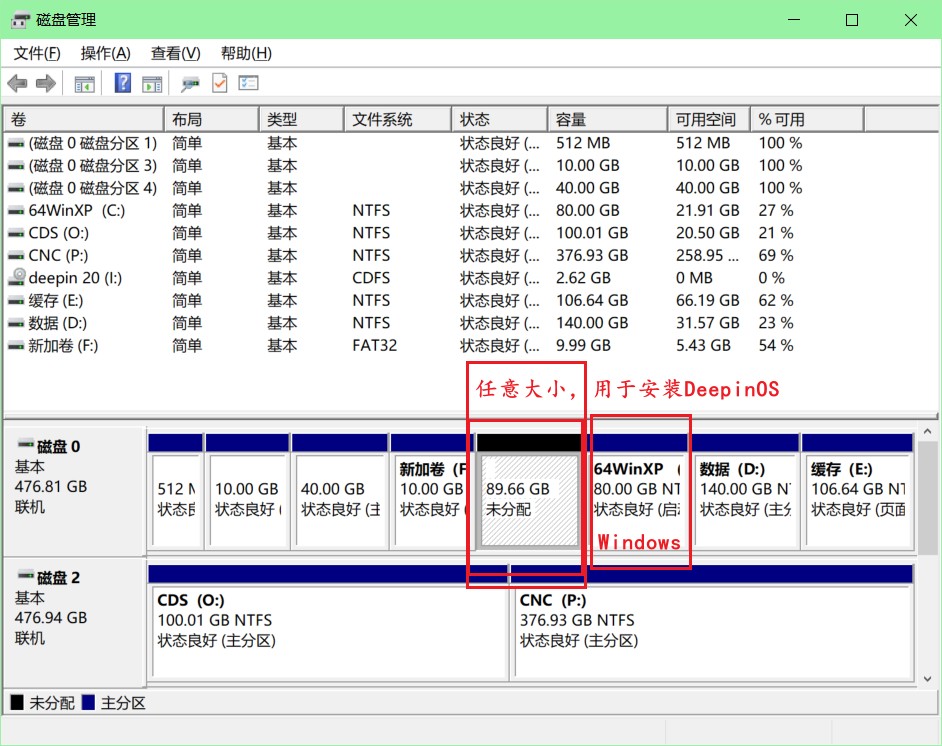Sort volumes by 容量 column header

pyautogui.click(x=605, y=119)
